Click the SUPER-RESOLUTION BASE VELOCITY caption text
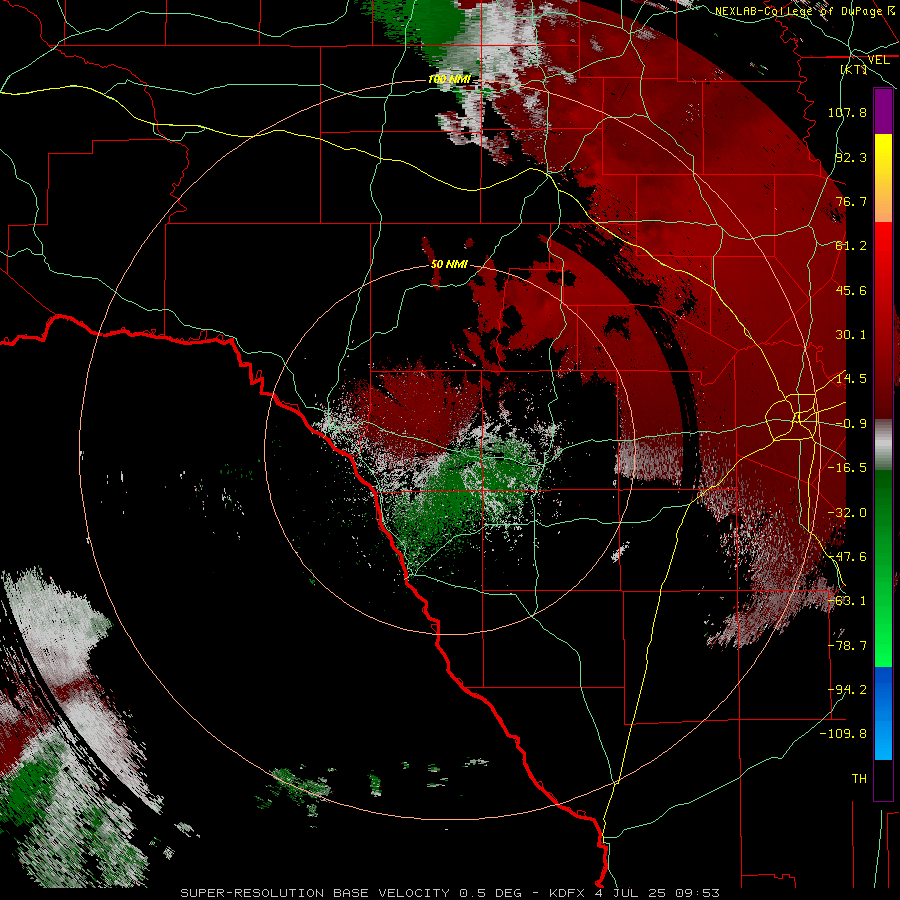The width and height of the screenshot is (900, 900). [x=317, y=893]
